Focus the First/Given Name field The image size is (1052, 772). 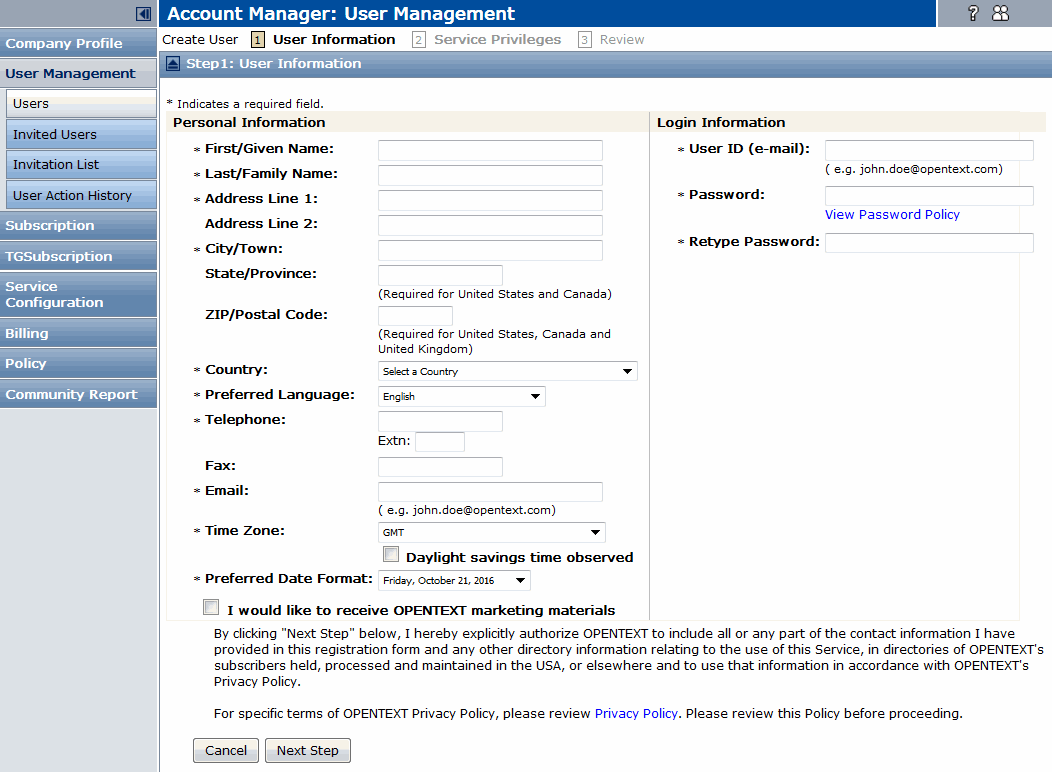click(x=490, y=150)
